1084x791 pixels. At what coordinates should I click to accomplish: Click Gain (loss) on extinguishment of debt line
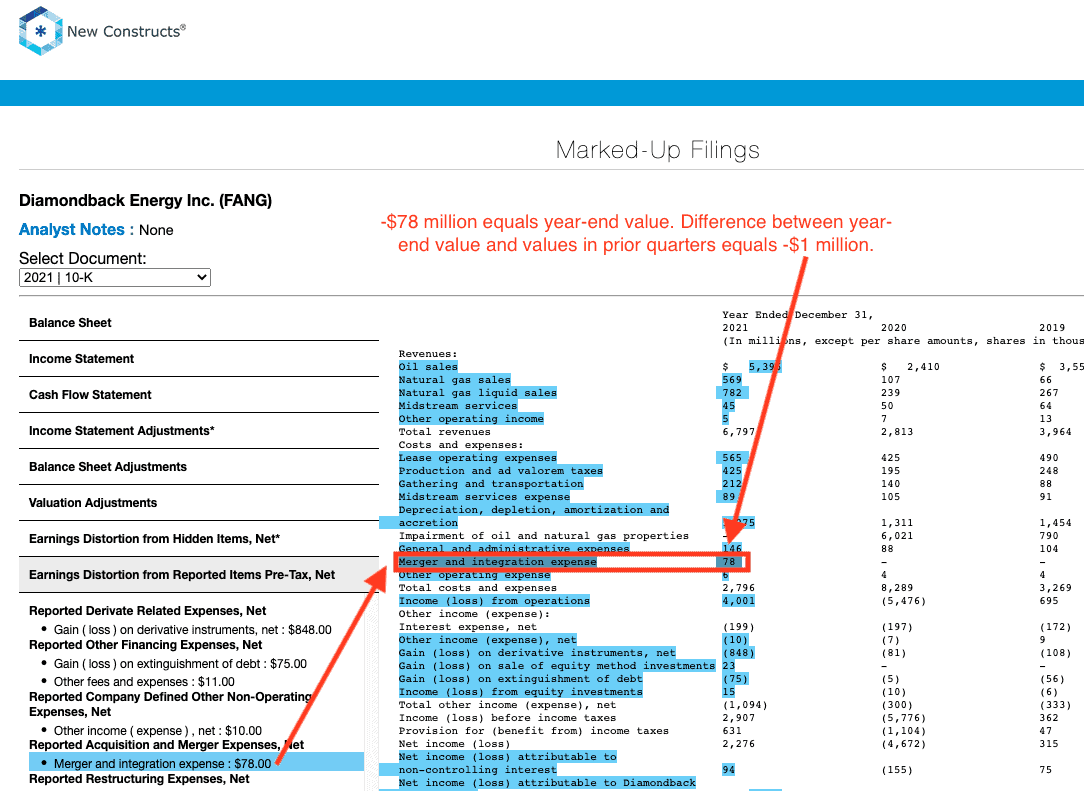[x=521, y=679]
